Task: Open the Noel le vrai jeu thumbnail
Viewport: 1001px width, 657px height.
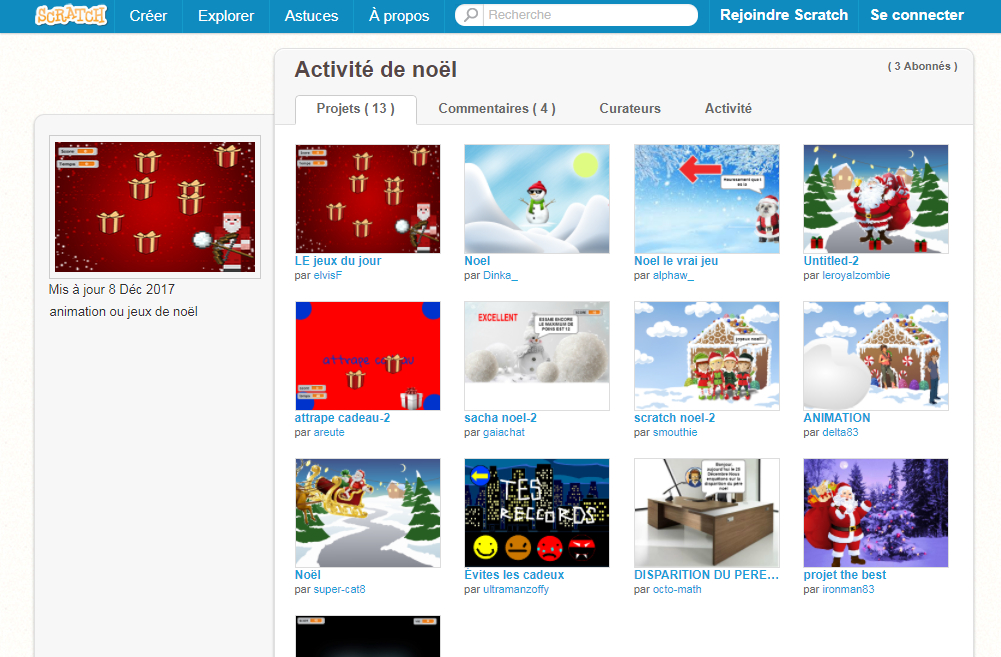Action: [707, 199]
